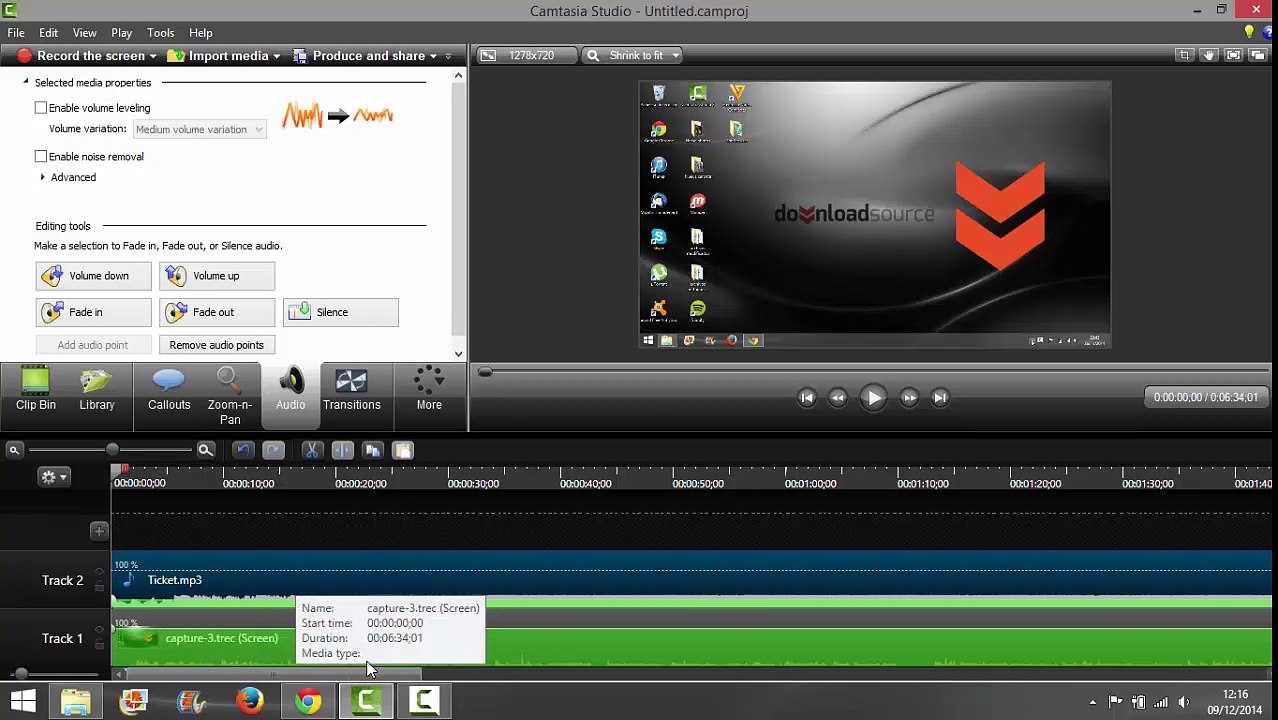Jump to the previous clip button
Viewport: 1278px width, 720px height.
point(807,397)
